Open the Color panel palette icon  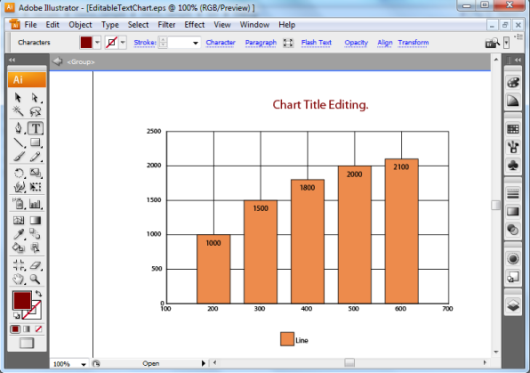513,83
